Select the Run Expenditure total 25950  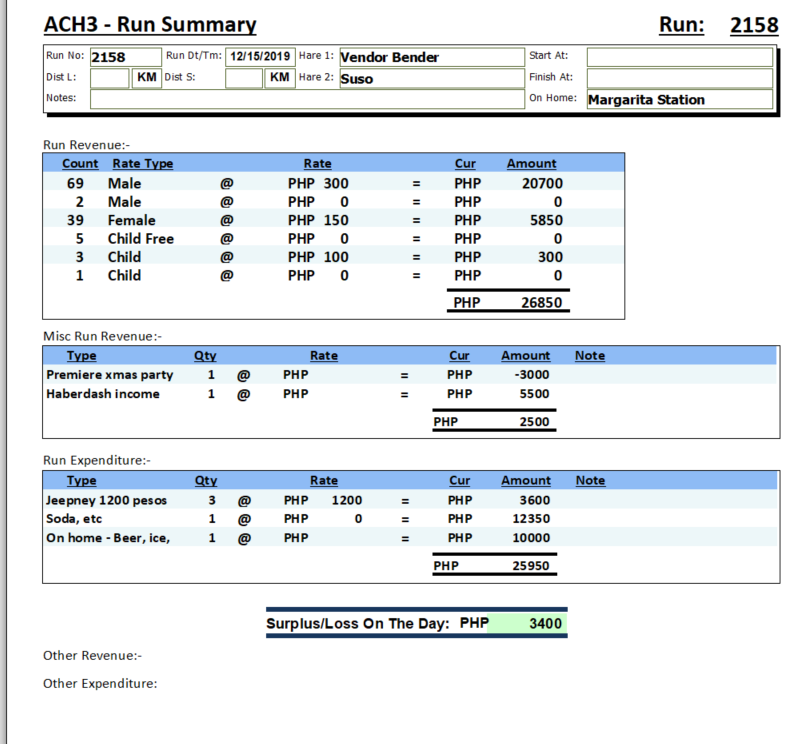click(x=530, y=567)
